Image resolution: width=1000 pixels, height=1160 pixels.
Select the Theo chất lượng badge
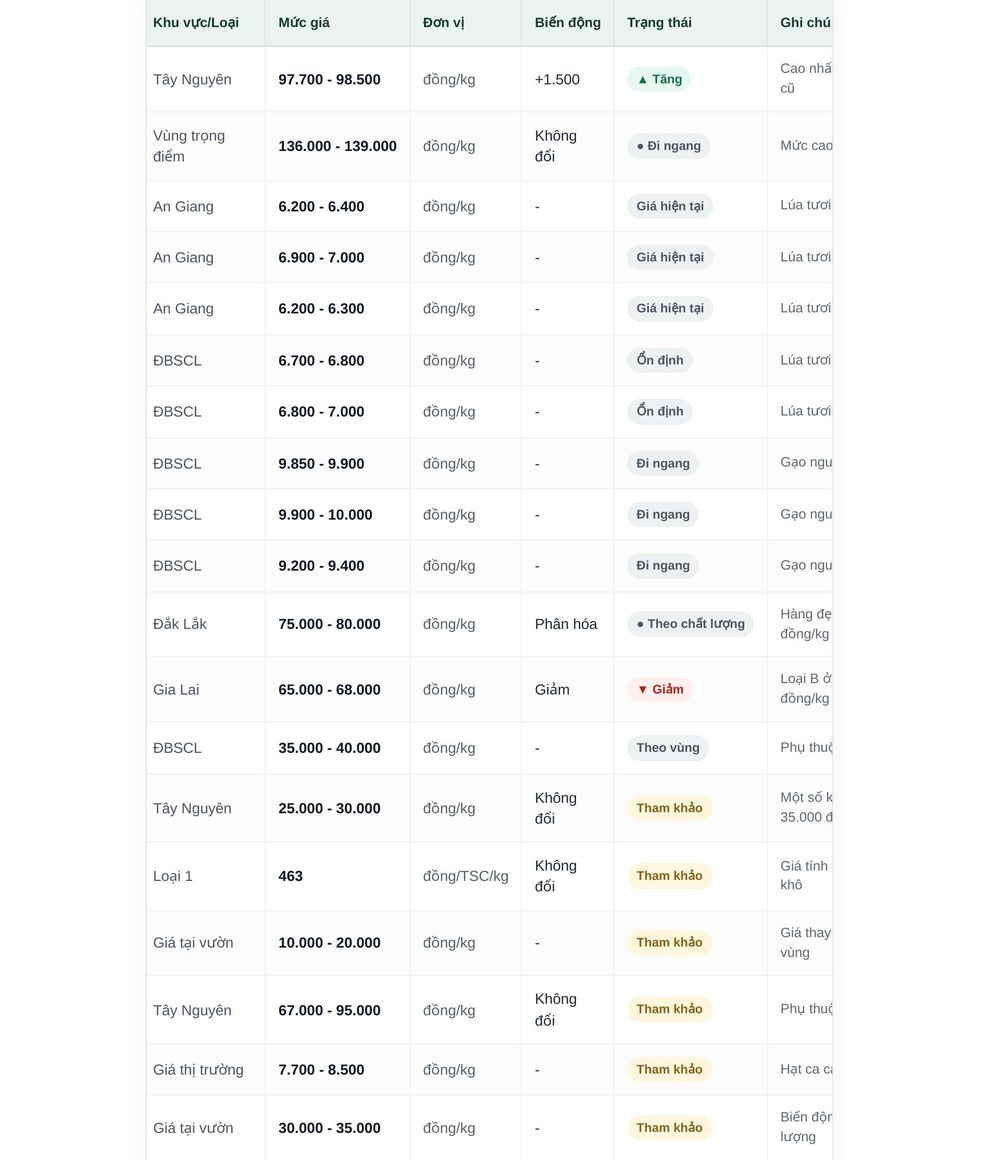pyautogui.click(x=690, y=624)
